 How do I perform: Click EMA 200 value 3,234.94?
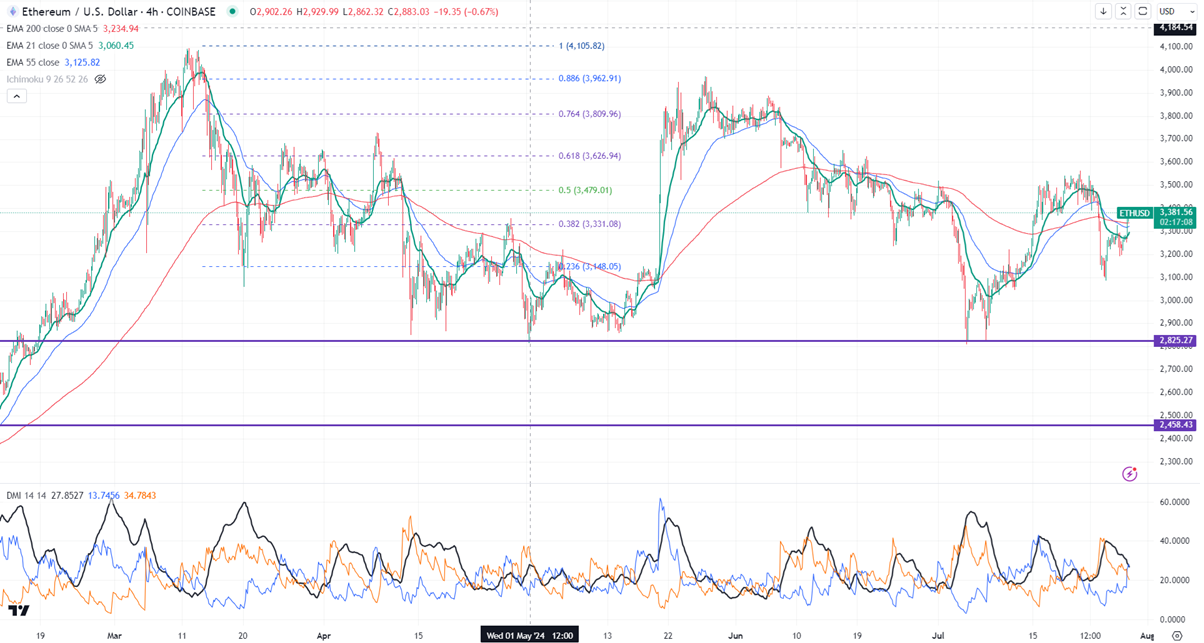tap(119, 29)
